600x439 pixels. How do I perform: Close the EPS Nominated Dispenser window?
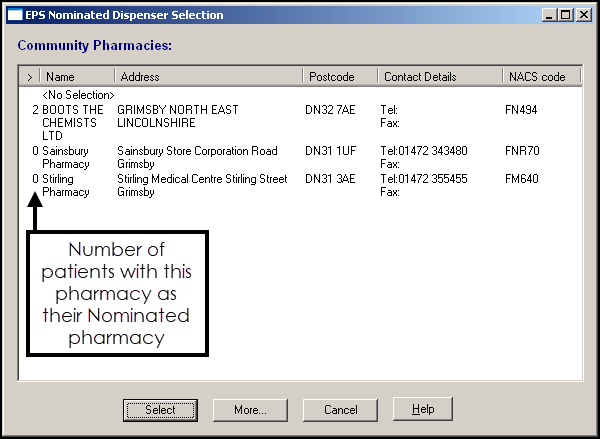coord(584,15)
